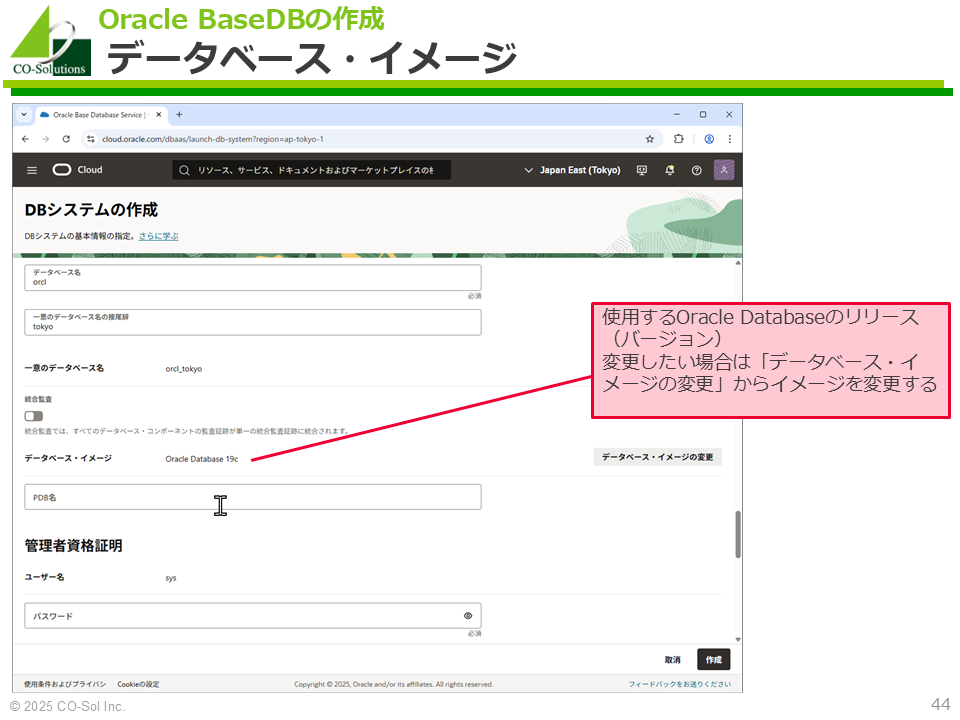Click the scrollbar down arrow
This screenshot has height=720, width=960.
tap(738, 640)
